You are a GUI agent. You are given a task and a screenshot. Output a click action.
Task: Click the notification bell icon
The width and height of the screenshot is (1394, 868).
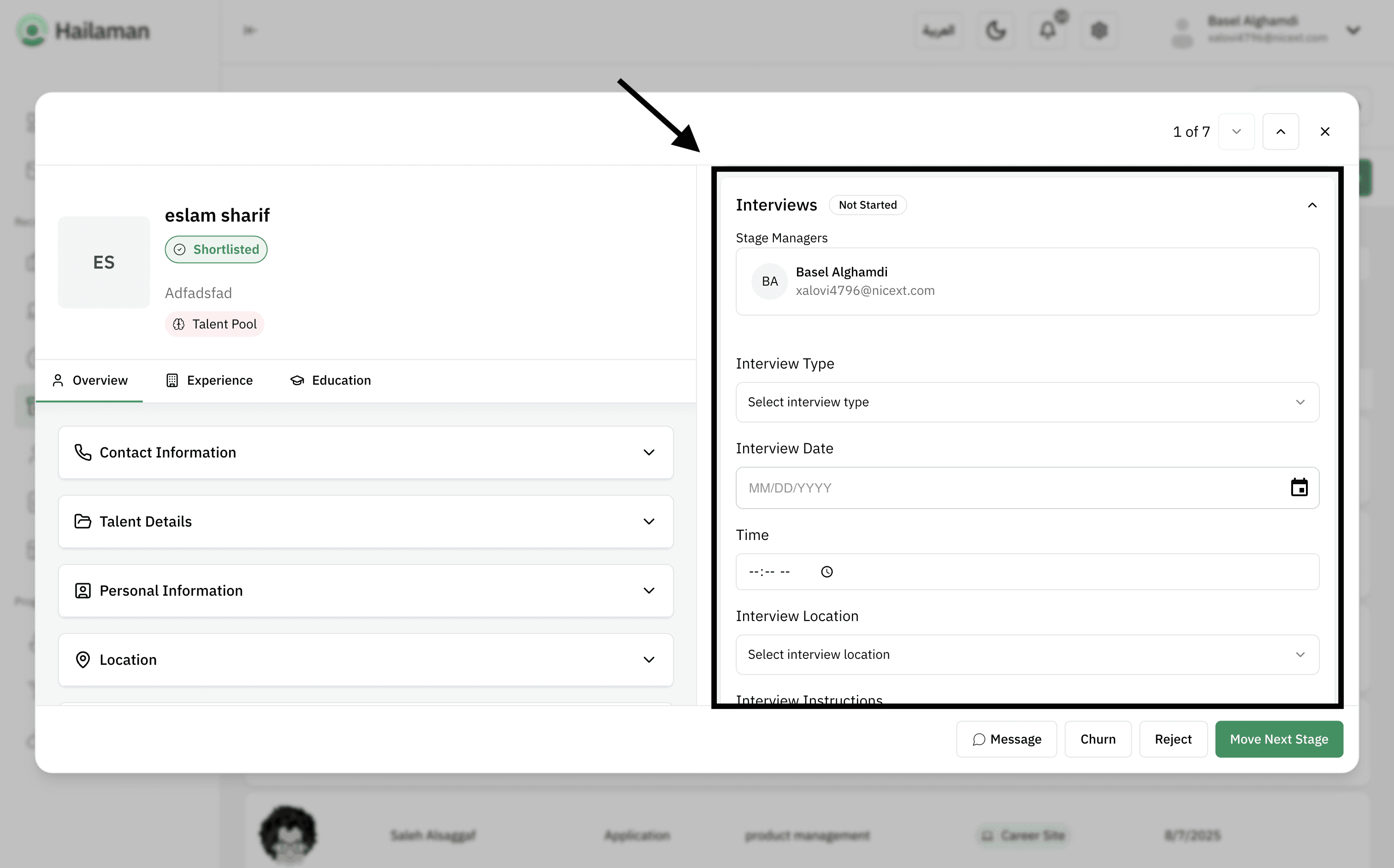[1048, 30]
